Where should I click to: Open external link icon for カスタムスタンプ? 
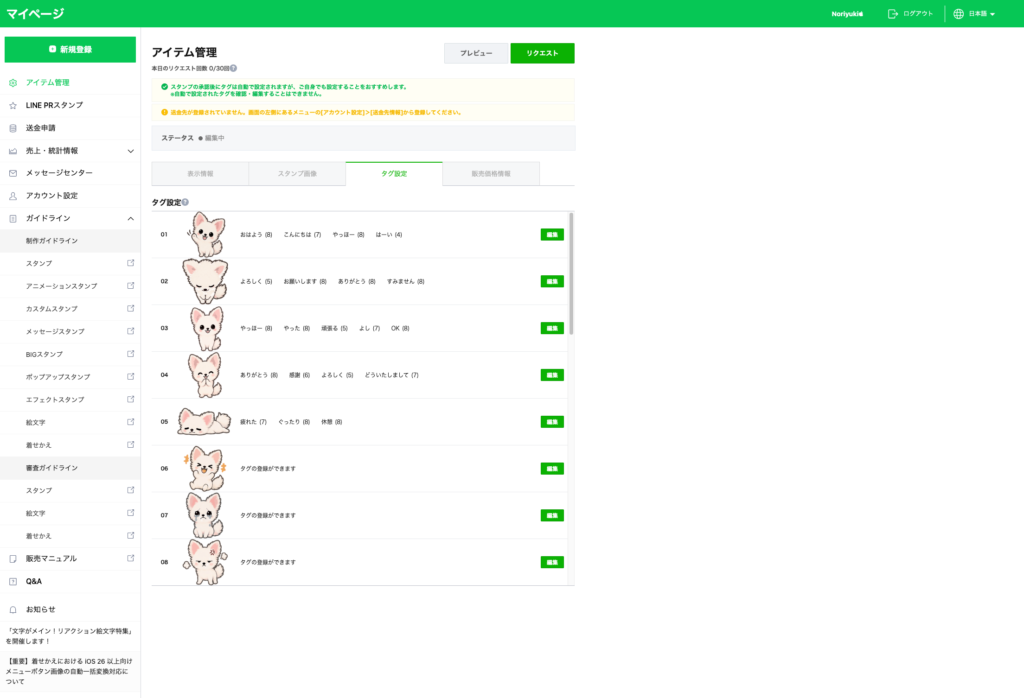pyautogui.click(x=131, y=308)
